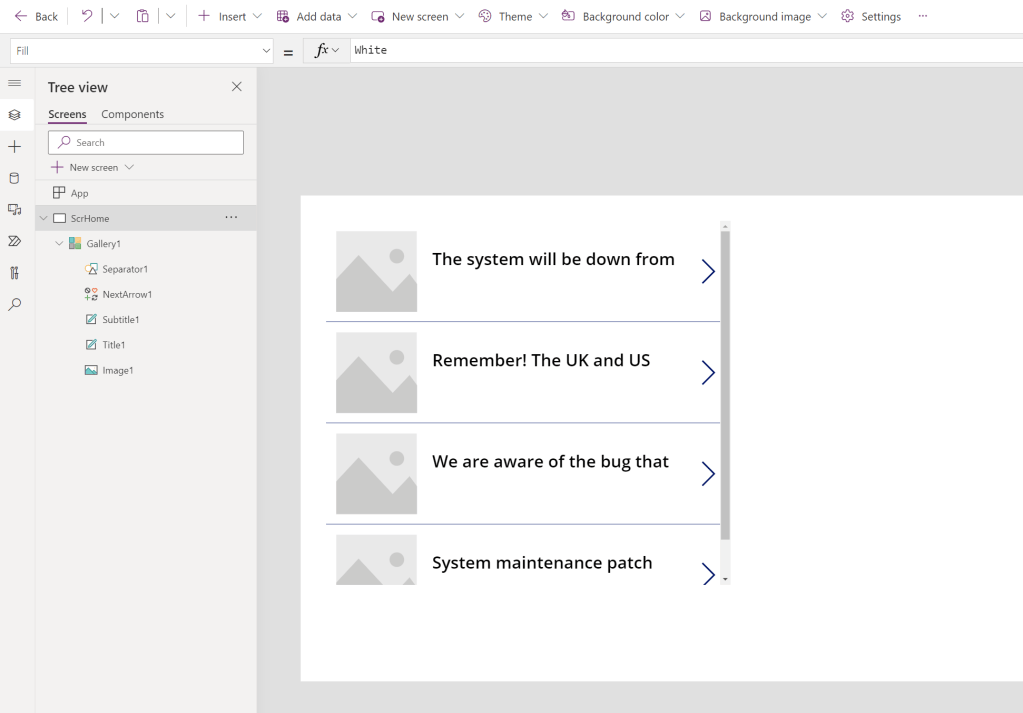
Task: Switch to the Components tab
Action: point(131,114)
